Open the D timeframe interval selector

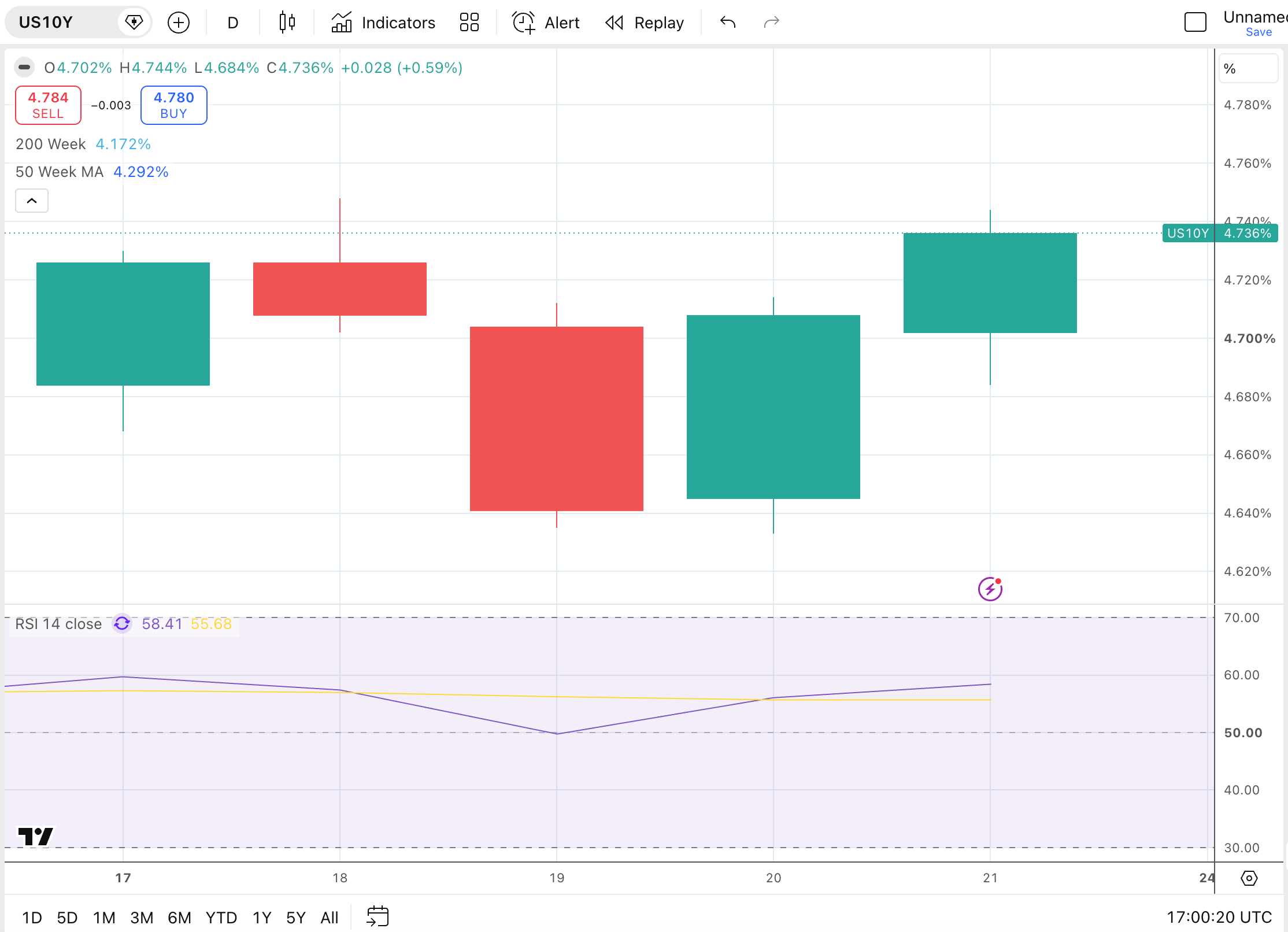click(233, 23)
